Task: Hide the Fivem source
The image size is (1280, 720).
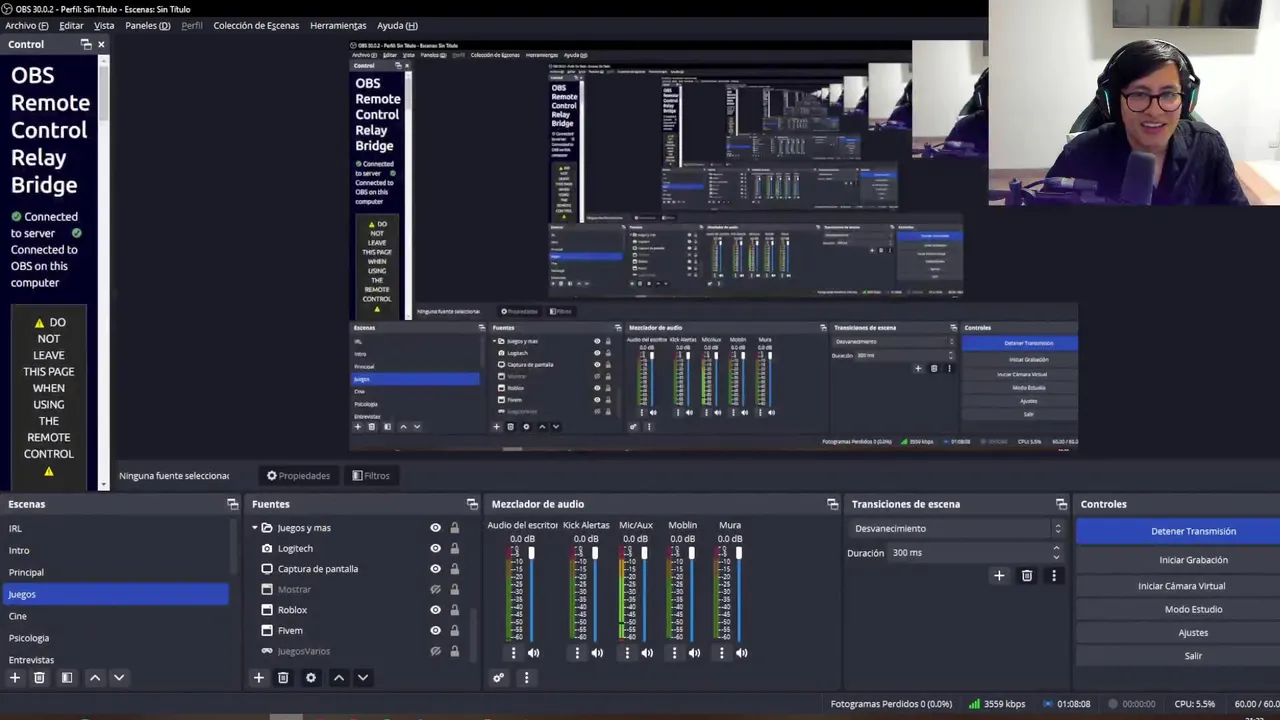Action: coord(435,631)
